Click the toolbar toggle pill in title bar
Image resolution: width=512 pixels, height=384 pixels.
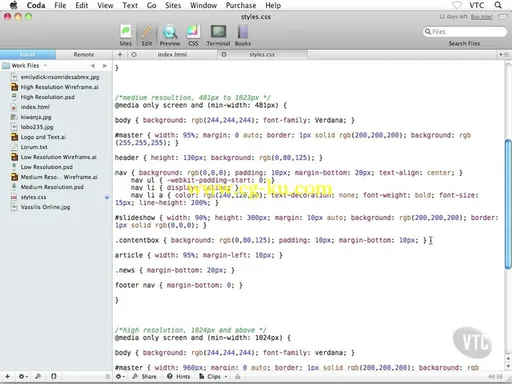(x=502, y=16)
